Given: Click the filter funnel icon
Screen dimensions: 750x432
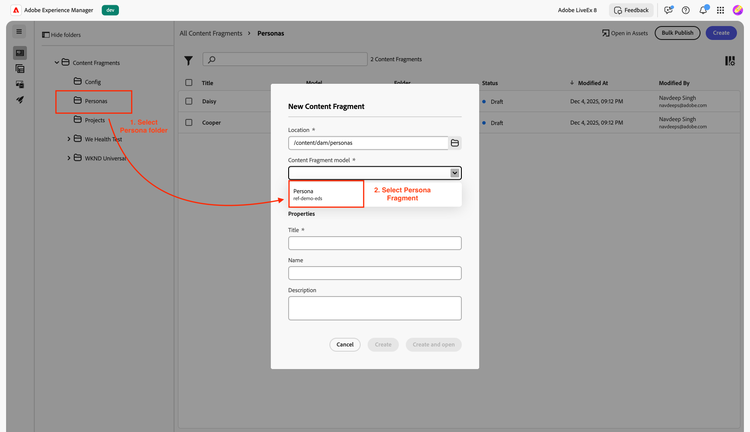Looking at the screenshot, I should point(188,60).
